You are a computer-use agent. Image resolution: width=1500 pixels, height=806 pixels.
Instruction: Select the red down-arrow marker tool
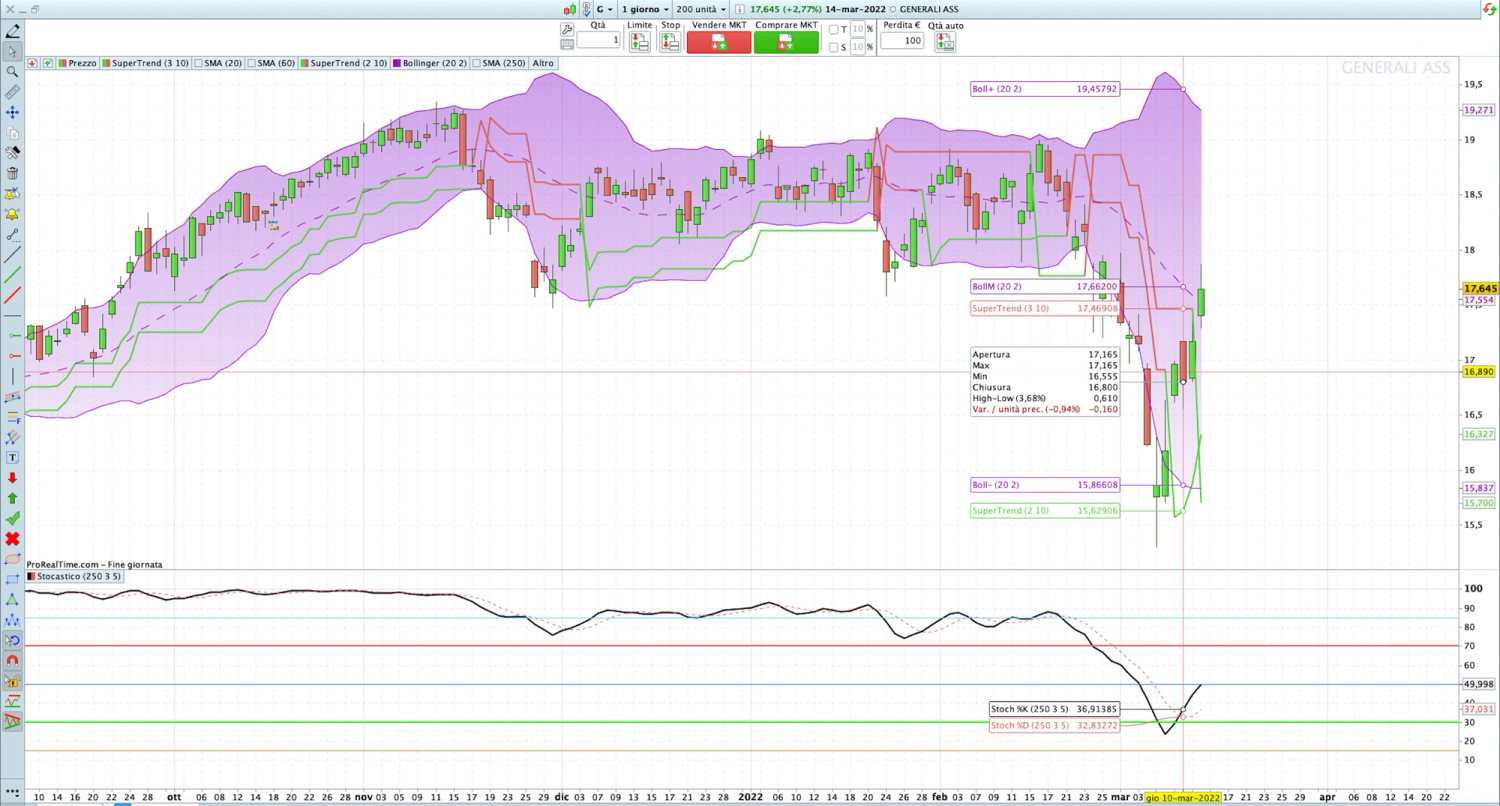tap(12, 478)
